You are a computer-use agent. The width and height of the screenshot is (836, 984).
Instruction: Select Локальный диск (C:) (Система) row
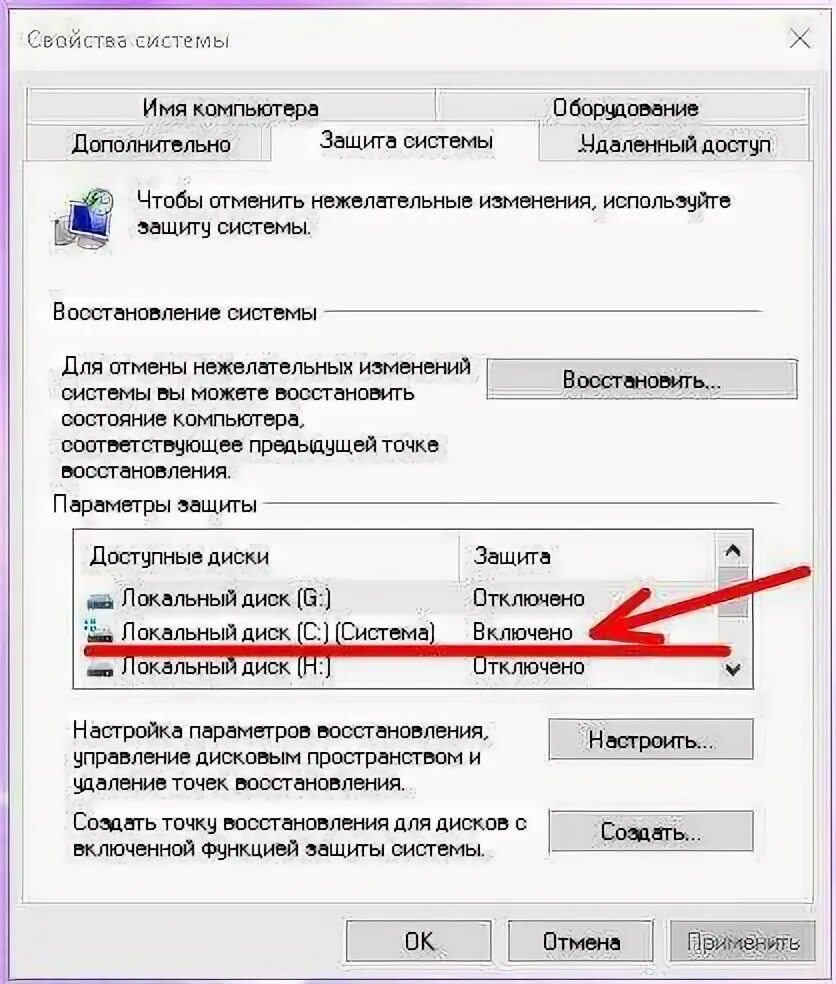(395, 631)
